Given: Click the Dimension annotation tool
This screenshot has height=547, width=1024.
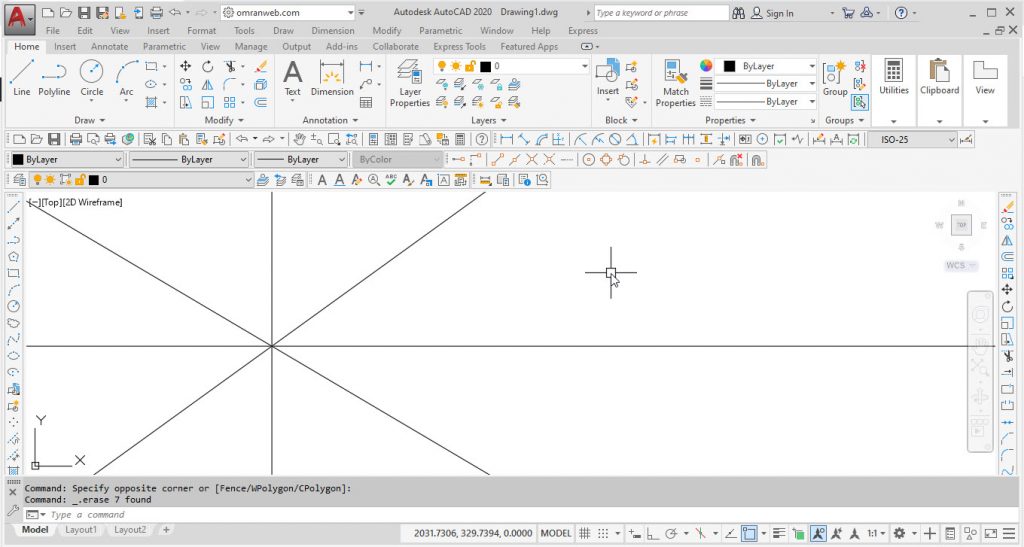Looking at the screenshot, I should [x=332, y=77].
